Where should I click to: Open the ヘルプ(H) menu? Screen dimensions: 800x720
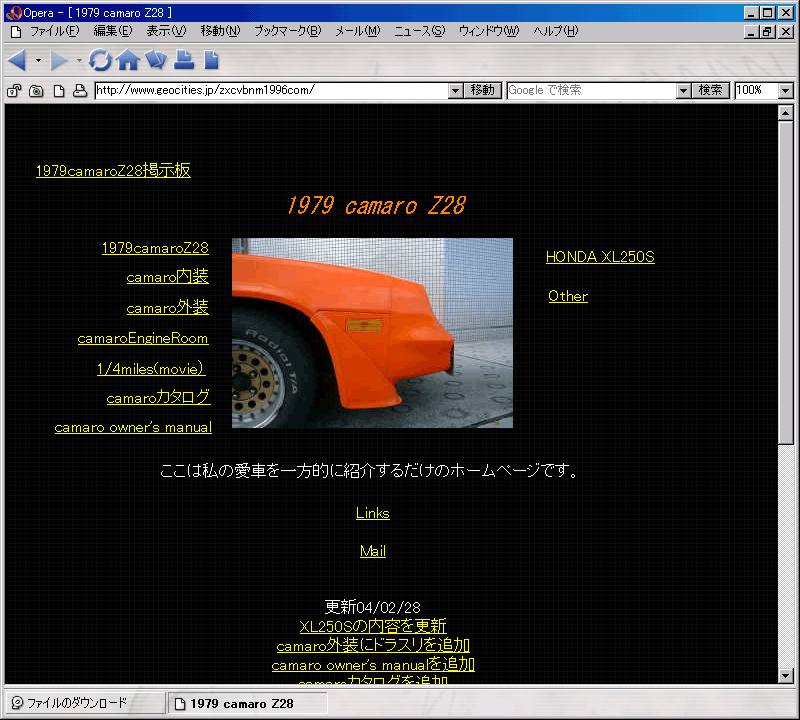click(x=556, y=32)
